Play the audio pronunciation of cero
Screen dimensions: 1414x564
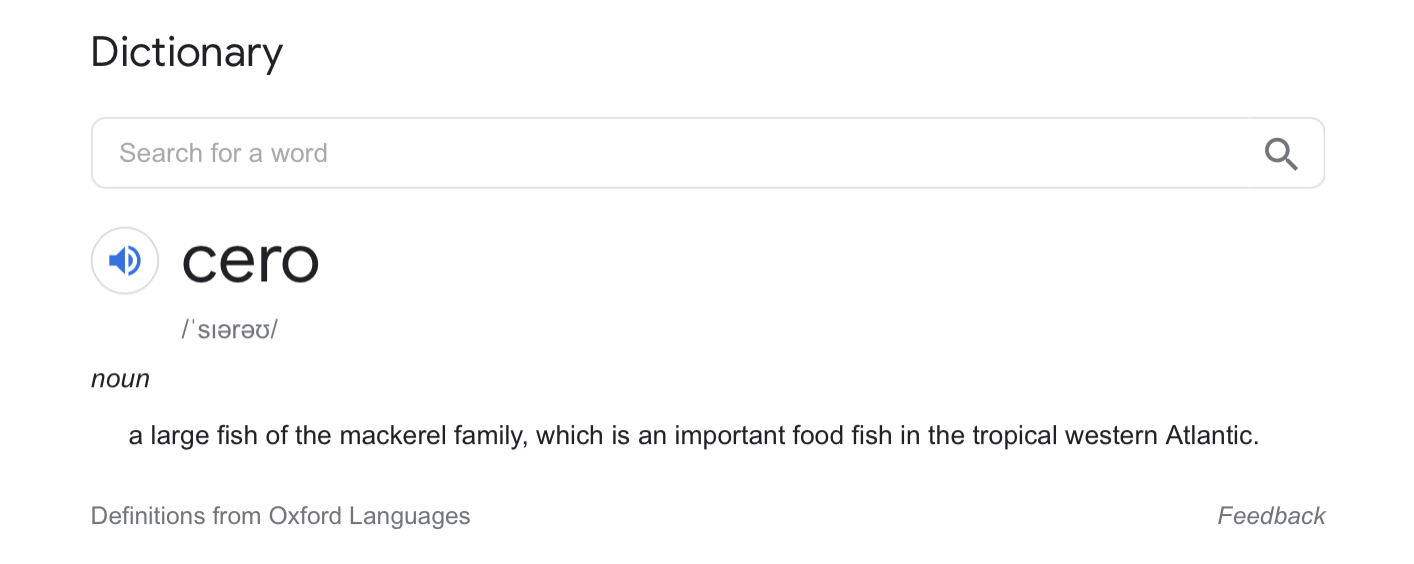coord(125,261)
